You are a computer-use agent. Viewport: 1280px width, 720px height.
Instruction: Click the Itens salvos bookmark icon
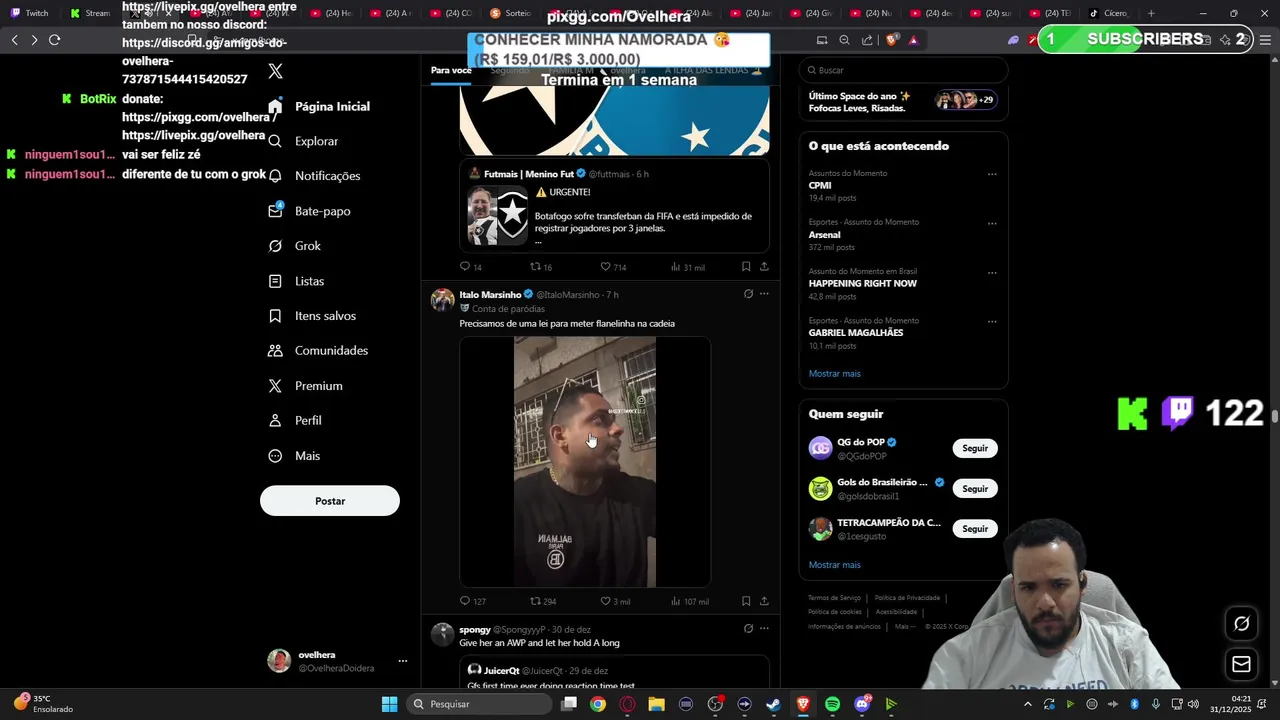pyautogui.click(x=275, y=316)
